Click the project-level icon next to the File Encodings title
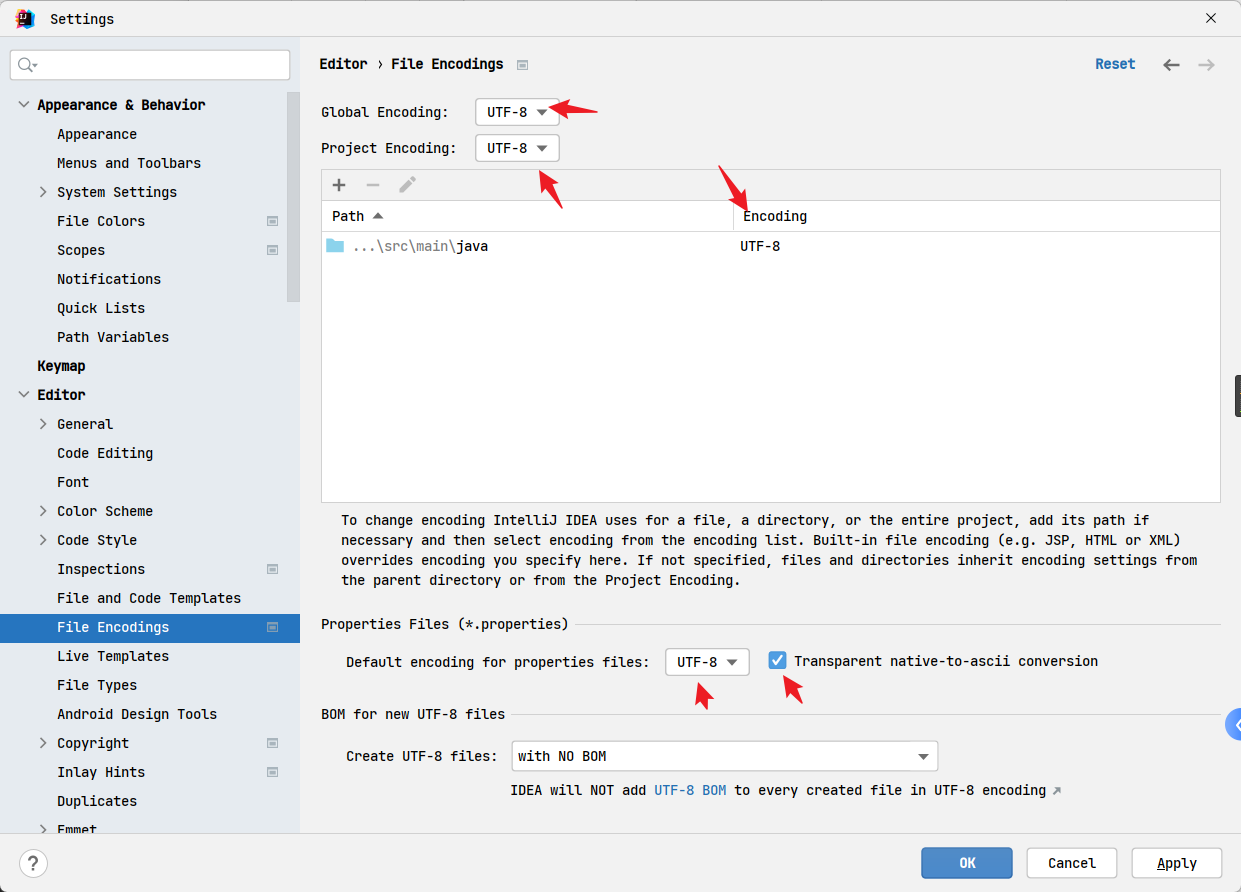This screenshot has width=1241, height=892. point(522,65)
